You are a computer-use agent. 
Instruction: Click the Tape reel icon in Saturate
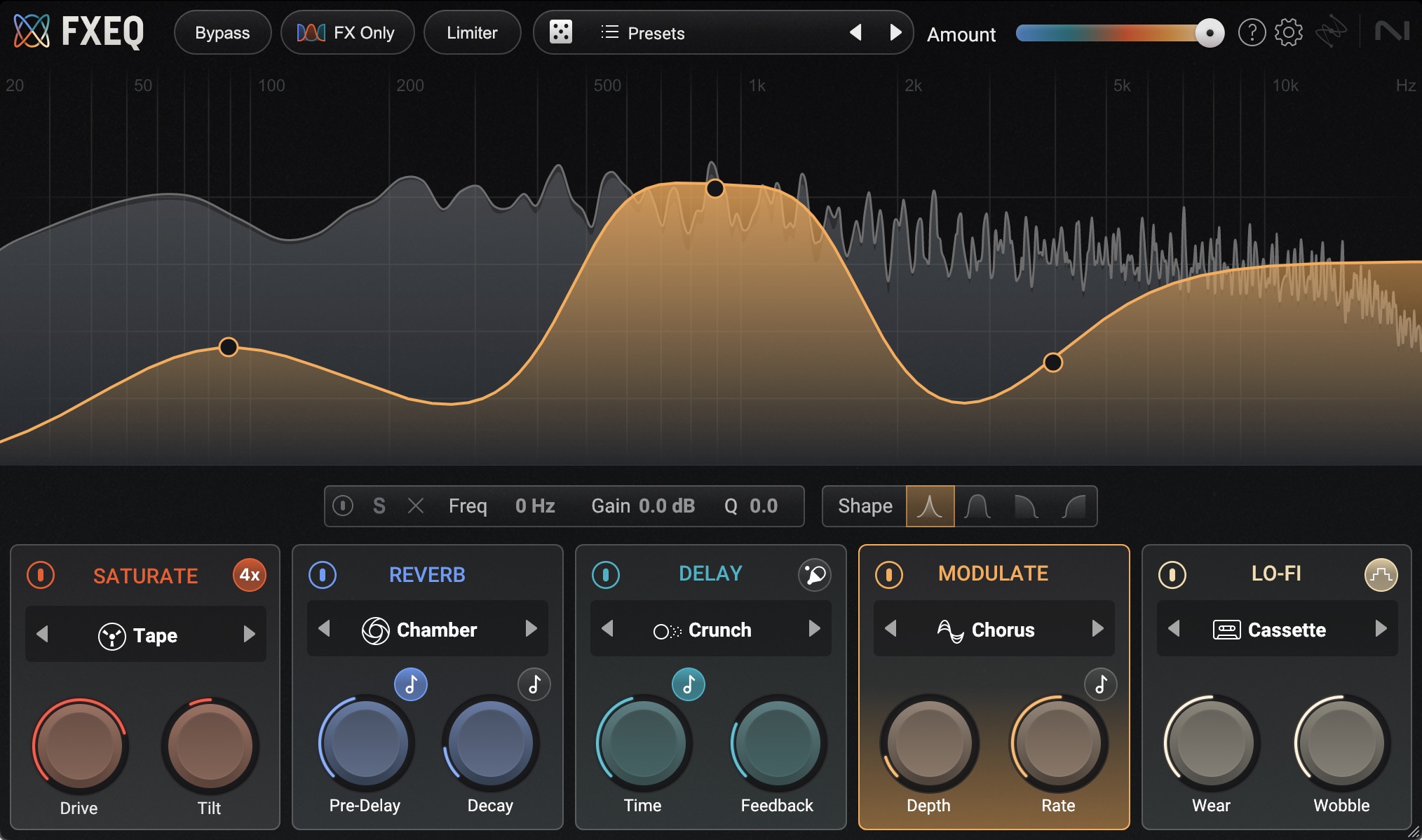pyautogui.click(x=112, y=636)
